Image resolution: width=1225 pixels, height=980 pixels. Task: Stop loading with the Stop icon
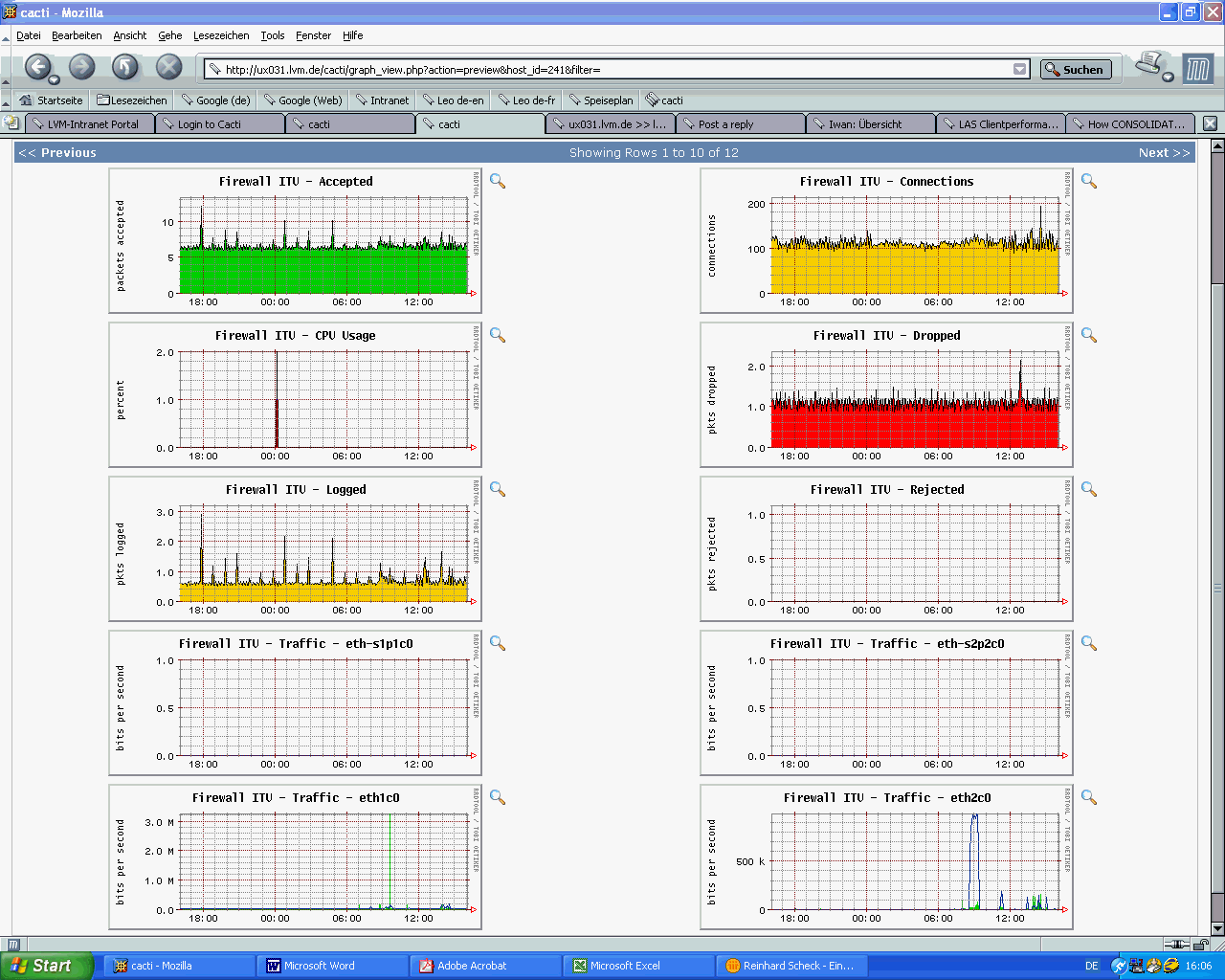click(169, 66)
